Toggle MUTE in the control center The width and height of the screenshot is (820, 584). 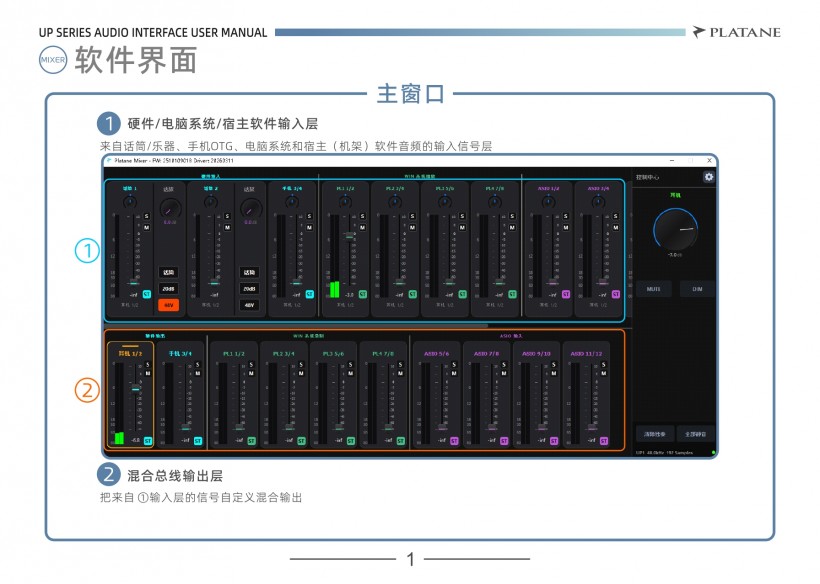click(x=653, y=289)
